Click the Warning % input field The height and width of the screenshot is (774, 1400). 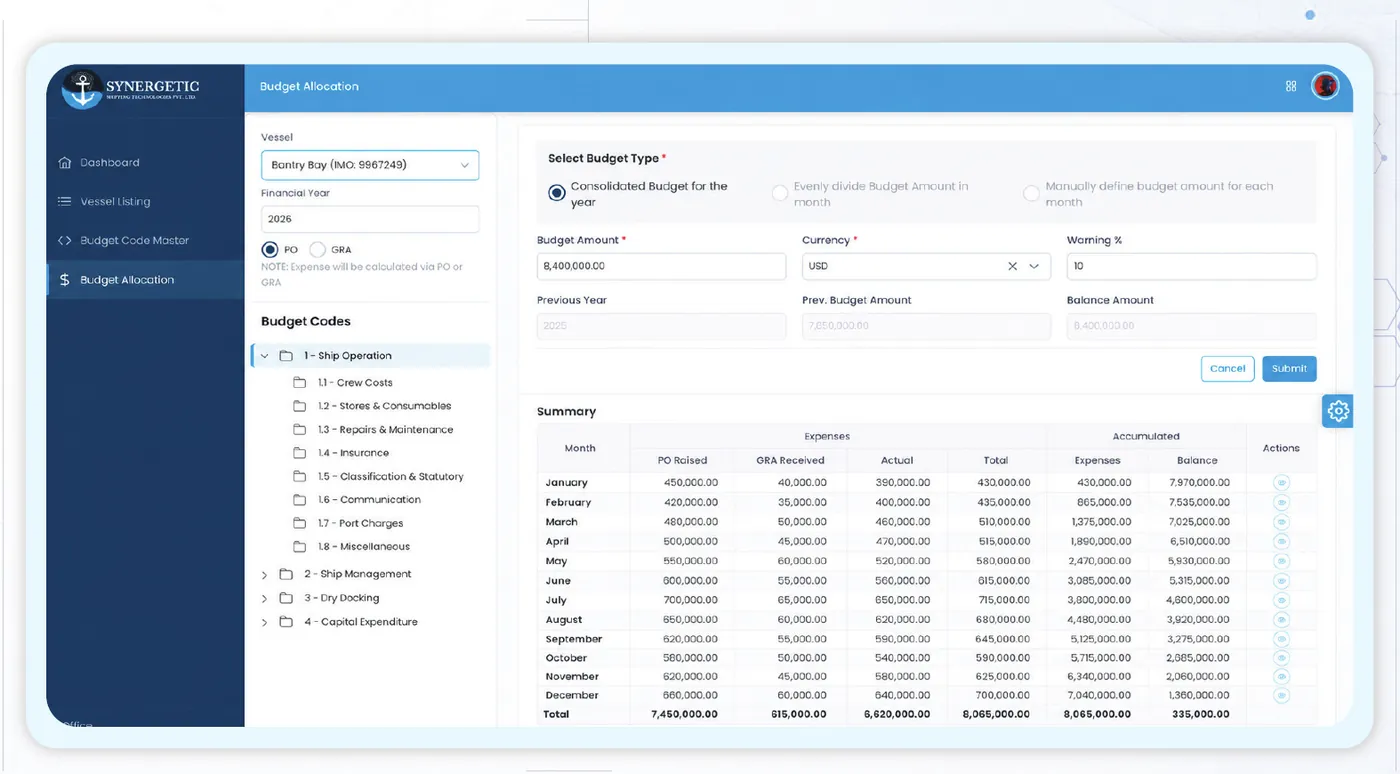click(1191, 266)
